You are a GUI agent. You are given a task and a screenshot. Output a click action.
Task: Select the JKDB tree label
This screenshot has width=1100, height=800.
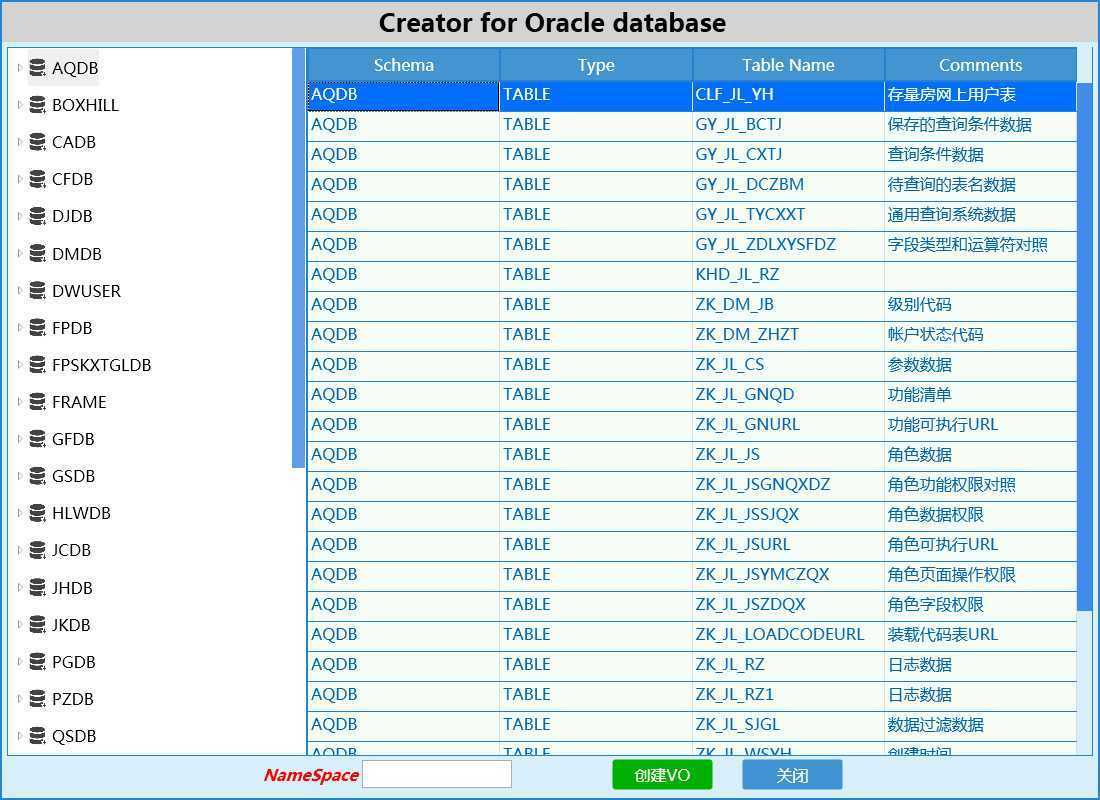tap(71, 625)
